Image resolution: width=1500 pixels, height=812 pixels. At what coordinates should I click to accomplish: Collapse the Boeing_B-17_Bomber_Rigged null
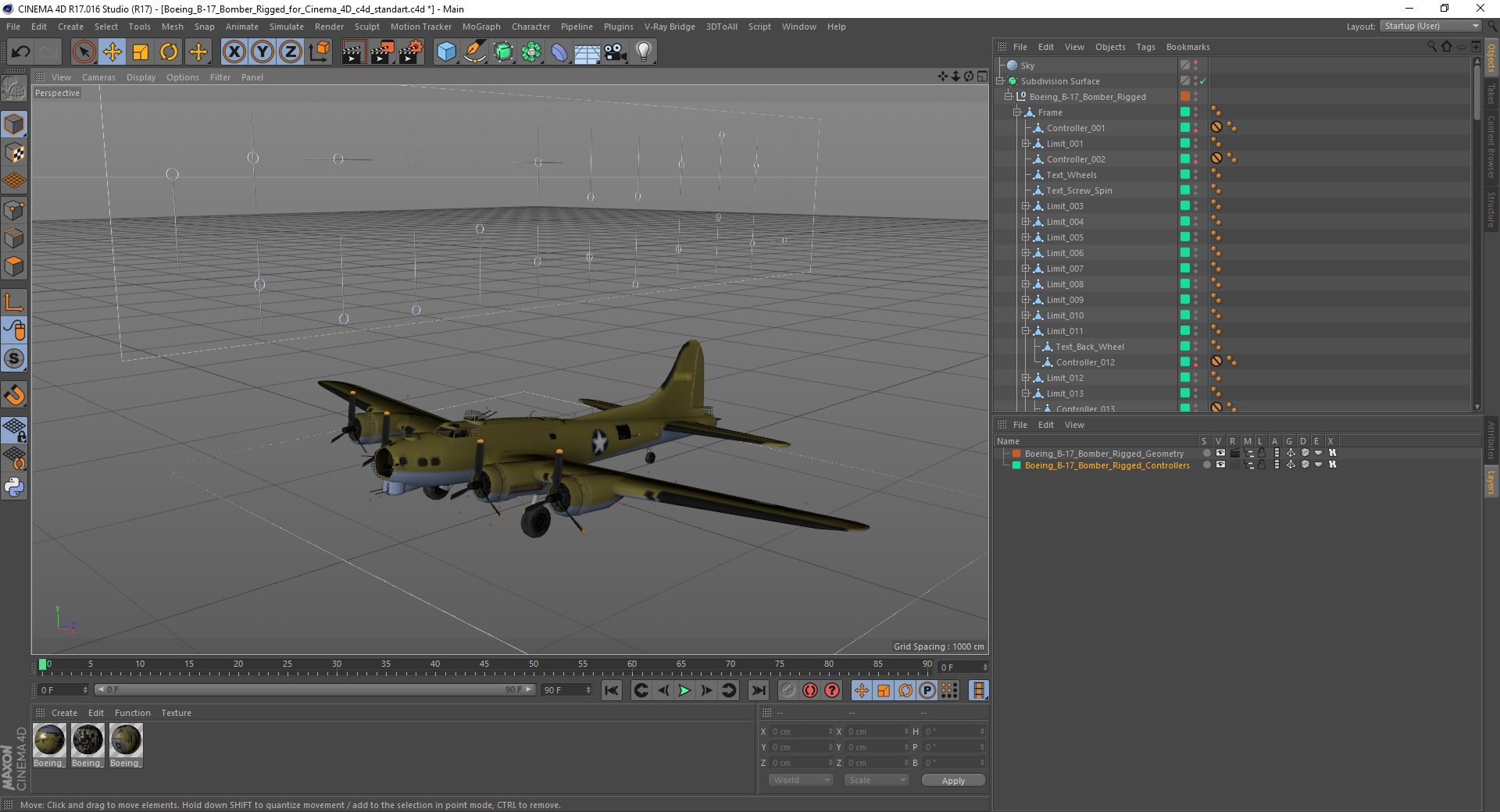pyautogui.click(x=1009, y=97)
